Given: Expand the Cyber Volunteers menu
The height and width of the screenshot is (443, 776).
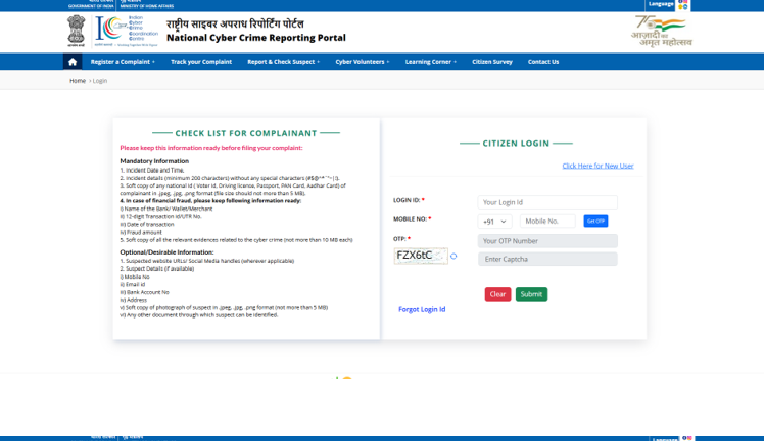Looking at the screenshot, I should pos(362,62).
